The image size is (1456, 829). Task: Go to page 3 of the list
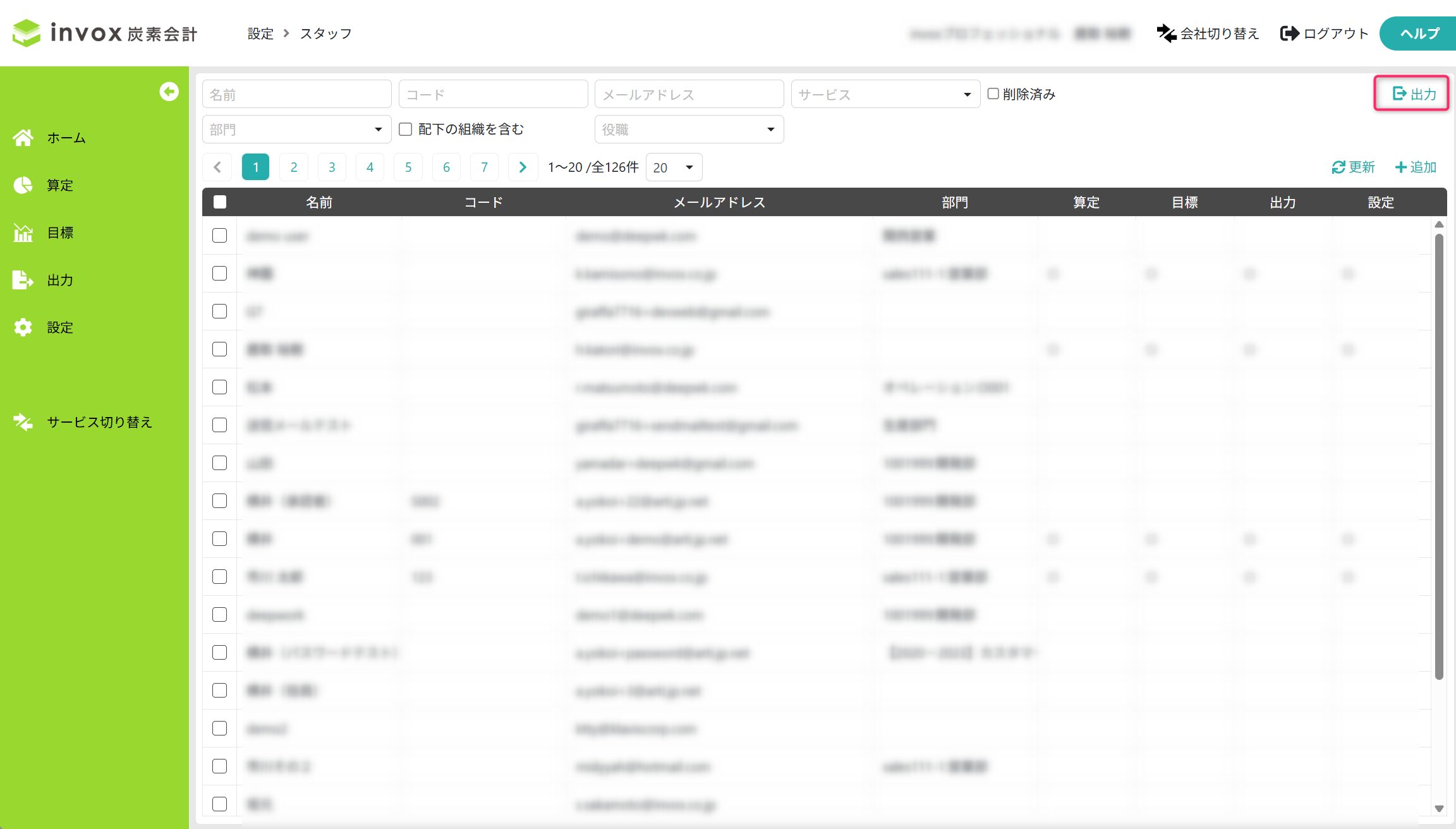[x=332, y=167]
